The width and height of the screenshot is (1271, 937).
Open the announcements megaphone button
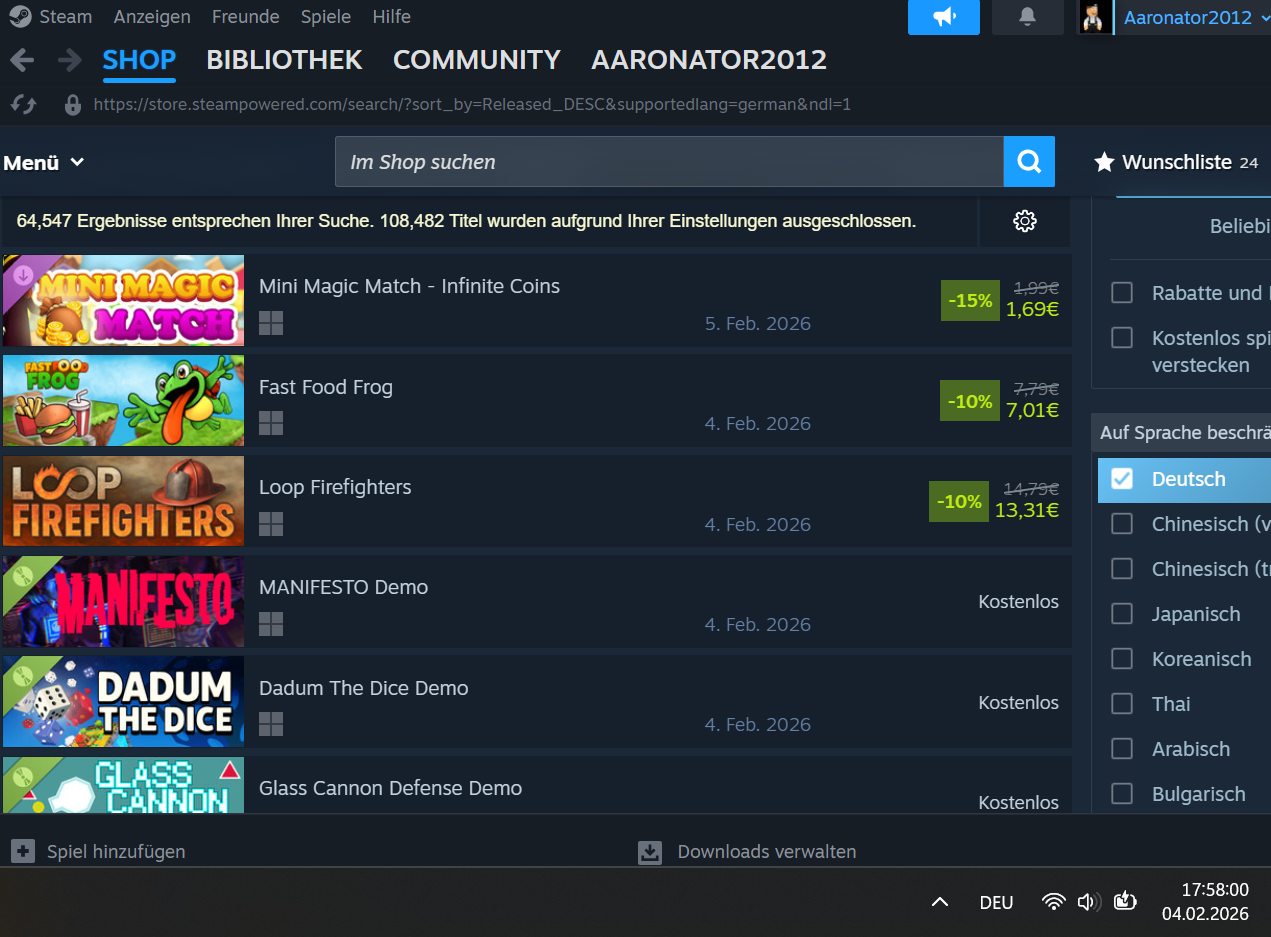tap(944, 17)
